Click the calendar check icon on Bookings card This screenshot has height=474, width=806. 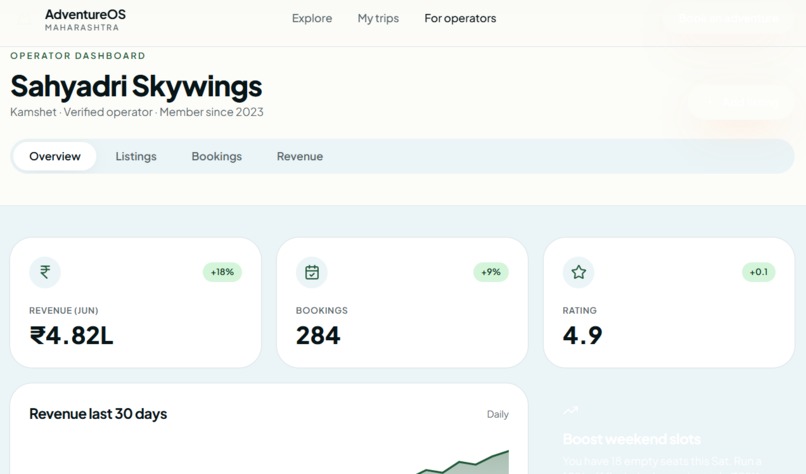pyautogui.click(x=312, y=272)
